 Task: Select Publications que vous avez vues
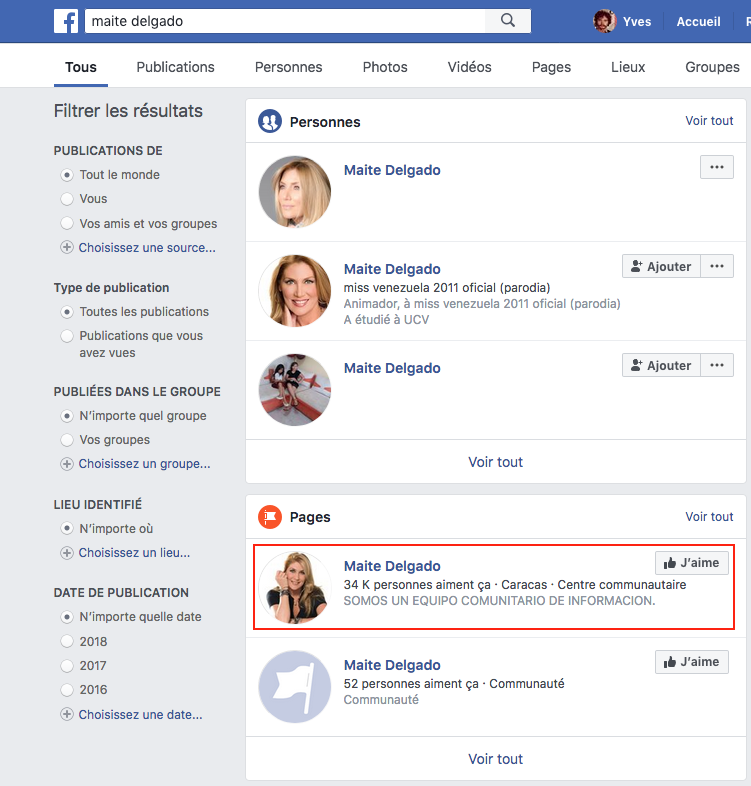pos(67,336)
